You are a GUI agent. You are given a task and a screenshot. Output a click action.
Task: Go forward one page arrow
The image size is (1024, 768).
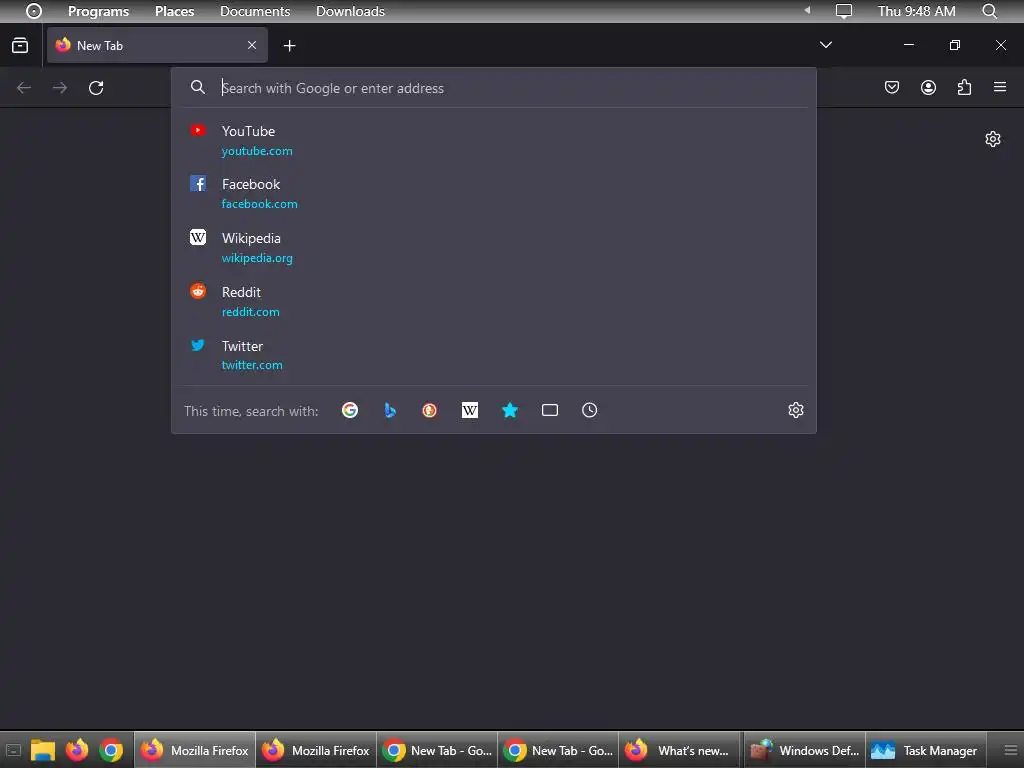click(60, 88)
